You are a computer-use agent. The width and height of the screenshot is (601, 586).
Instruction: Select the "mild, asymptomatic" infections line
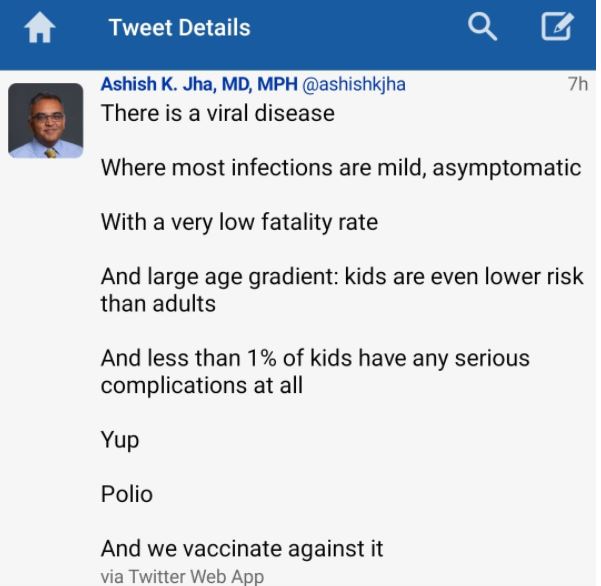click(340, 167)
